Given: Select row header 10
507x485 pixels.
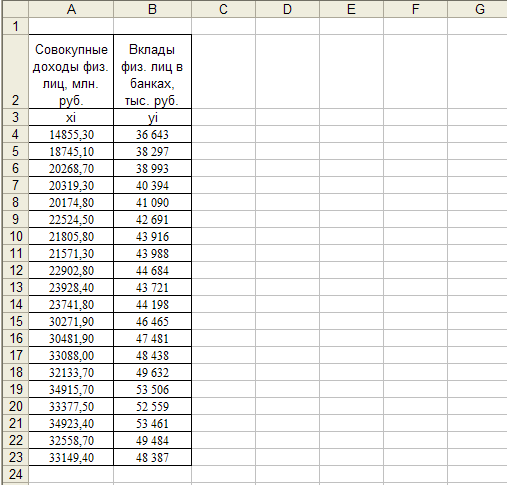Looking at the screenshot, I should pos(15,236).
